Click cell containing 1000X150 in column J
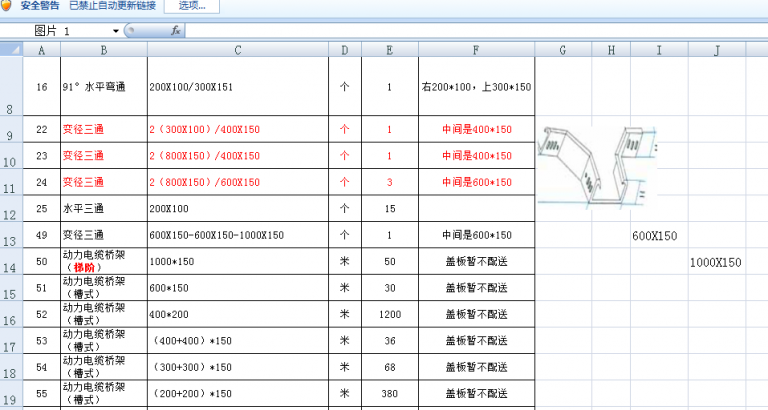The image size is (768, 410). pos(716,262)
